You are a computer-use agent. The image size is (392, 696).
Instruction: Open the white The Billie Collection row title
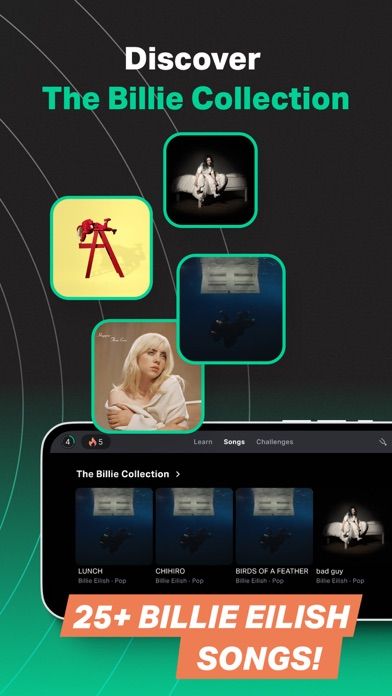point(123,474)
